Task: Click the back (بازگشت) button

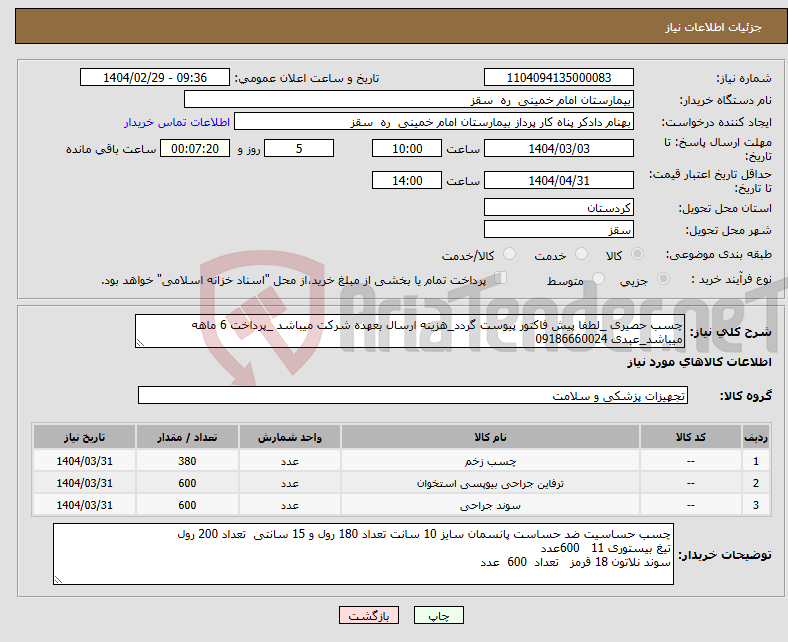Action: click(369, 615)
